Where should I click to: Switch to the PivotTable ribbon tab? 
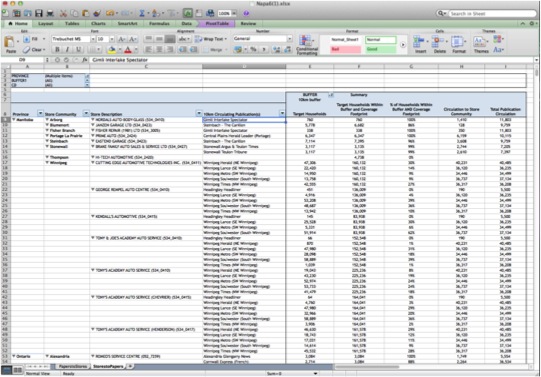pos(217,23)
